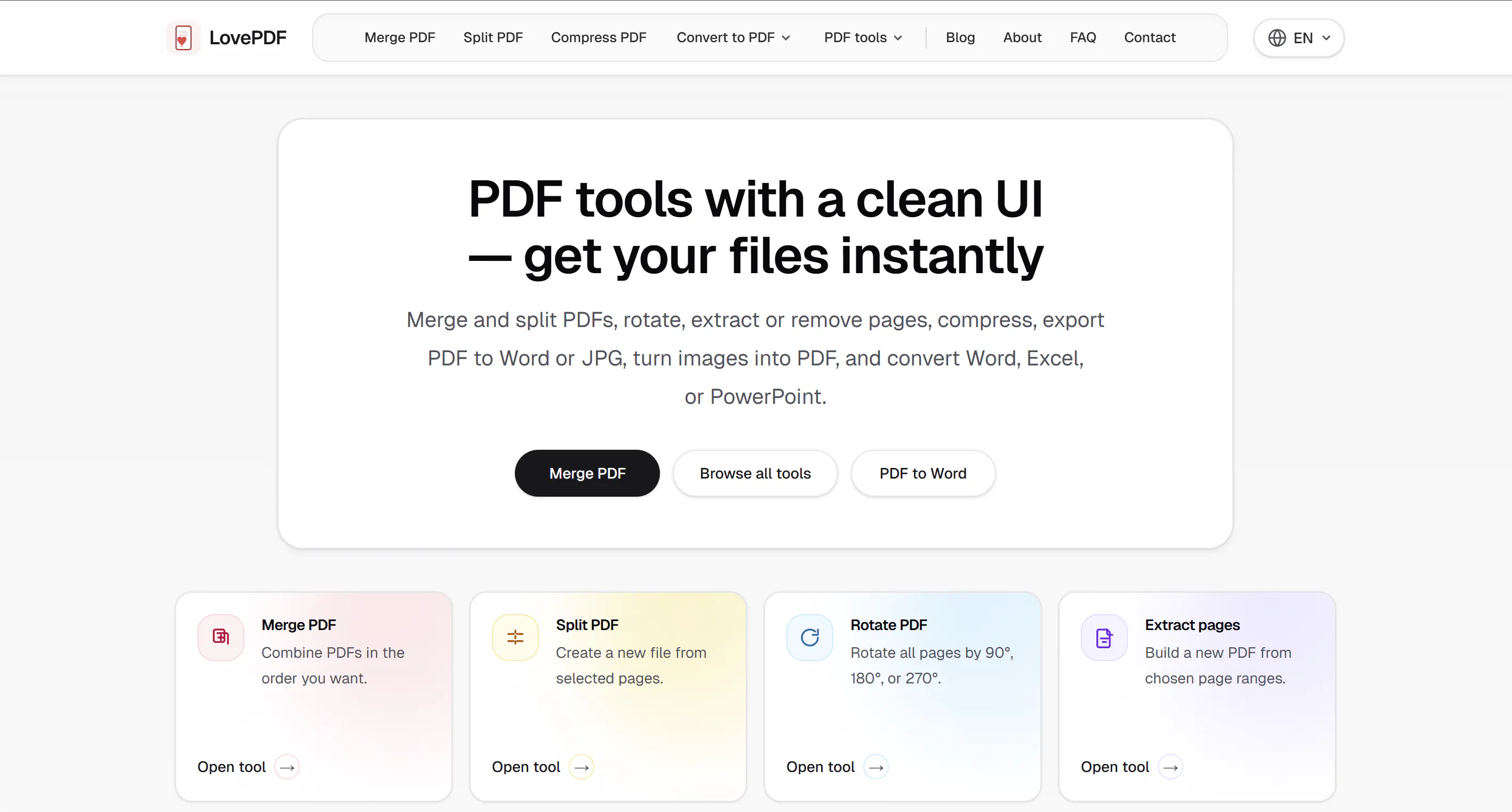Click 'Build a new PDF from chosen page ranges.'
The height and width of the screenshot is (812, 1512).
1219,665
